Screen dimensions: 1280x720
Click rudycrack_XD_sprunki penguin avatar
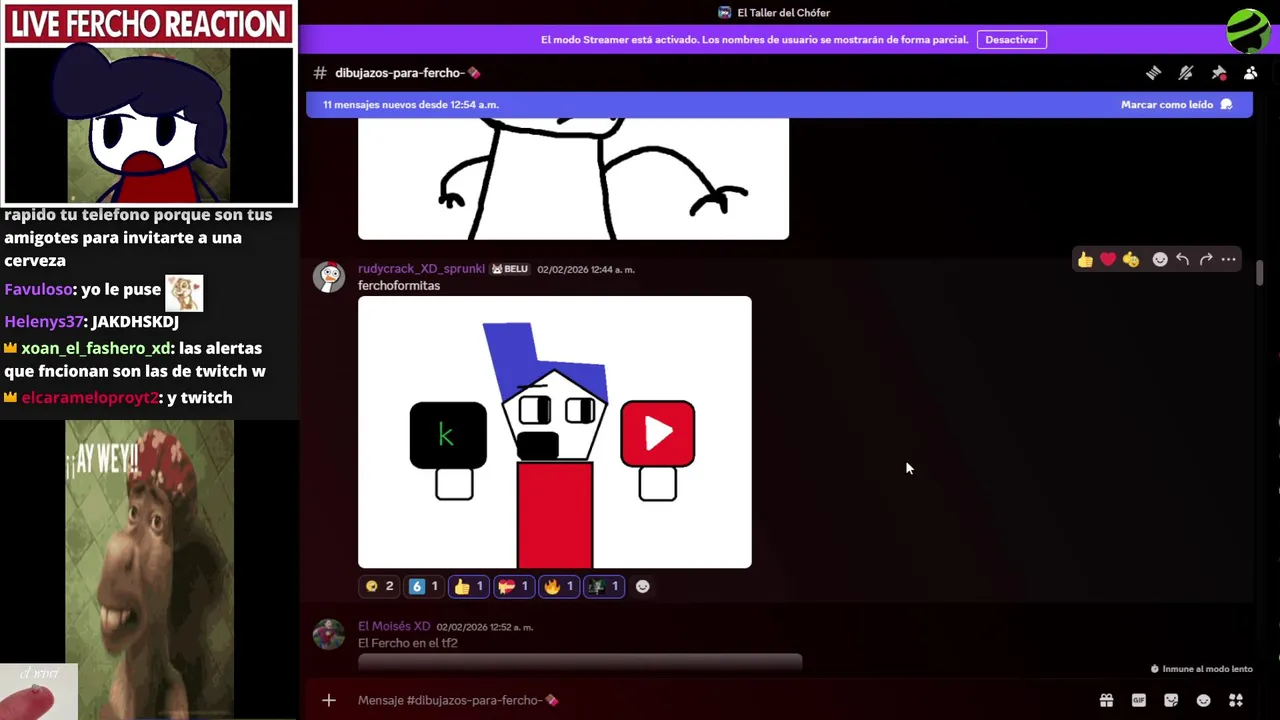329,277
